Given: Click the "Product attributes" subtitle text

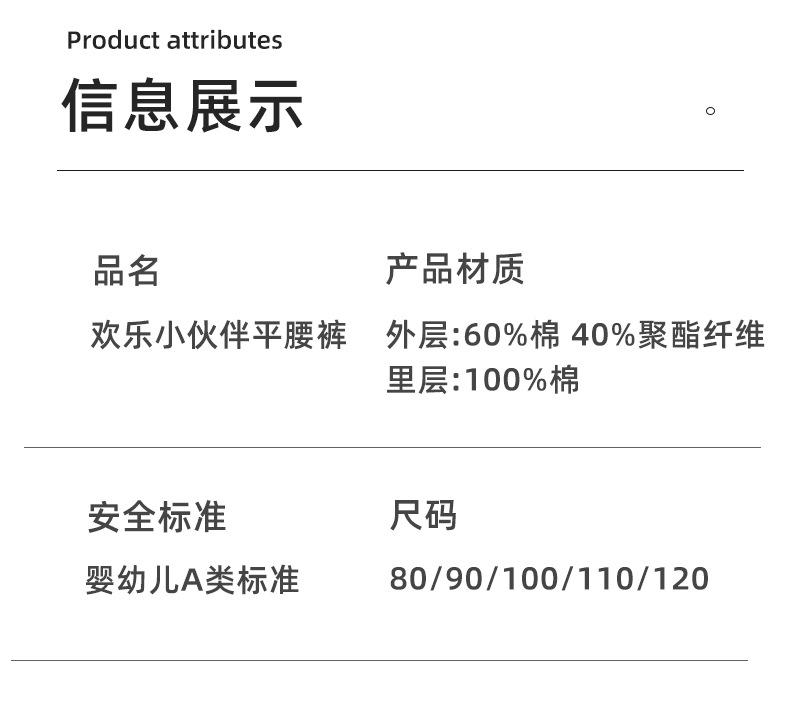Looking at the screenshot, I should tap(174, 41).
